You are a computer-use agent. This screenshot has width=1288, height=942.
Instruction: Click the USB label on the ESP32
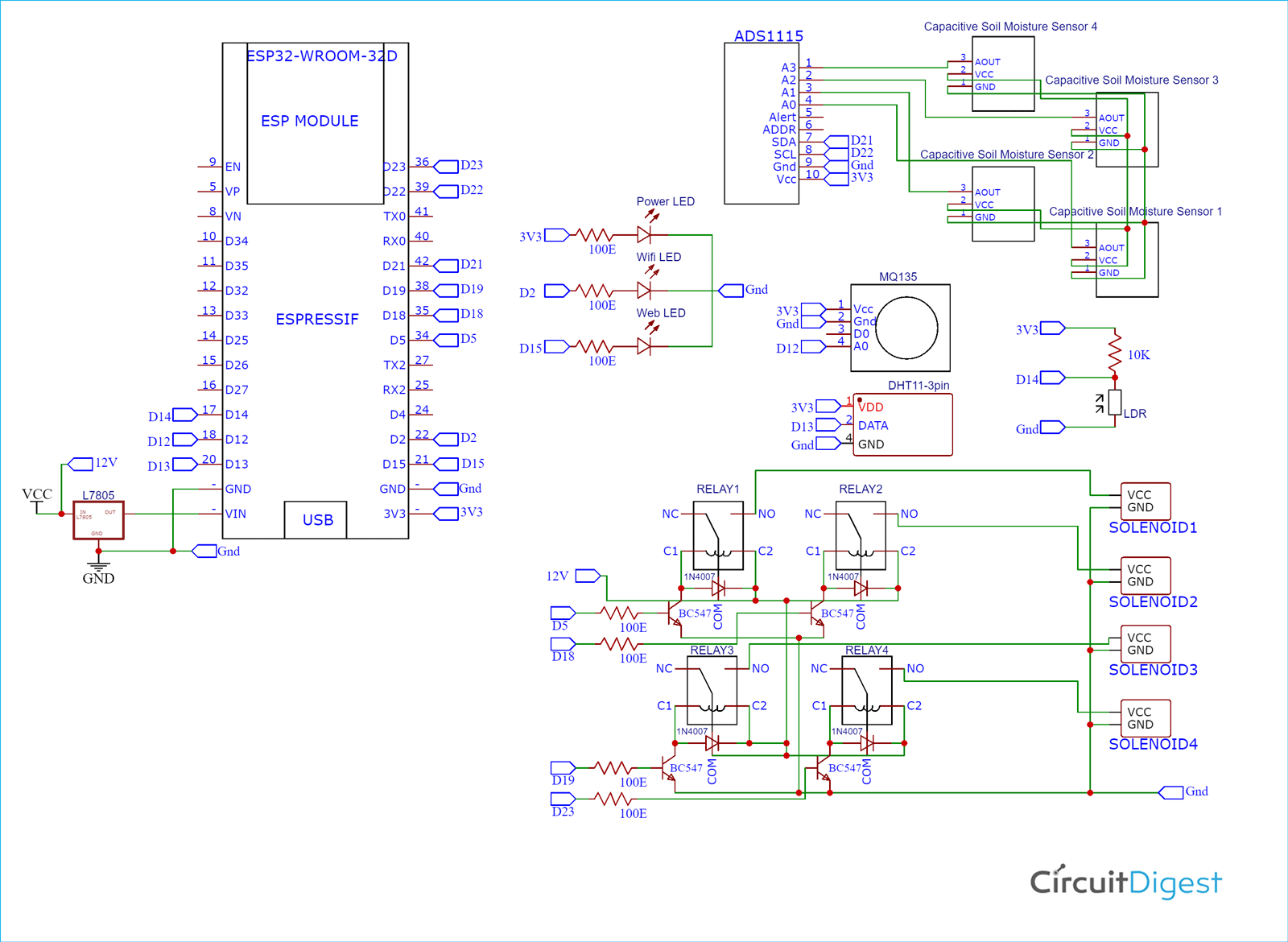pyautogui.click(x=316, y=520)
